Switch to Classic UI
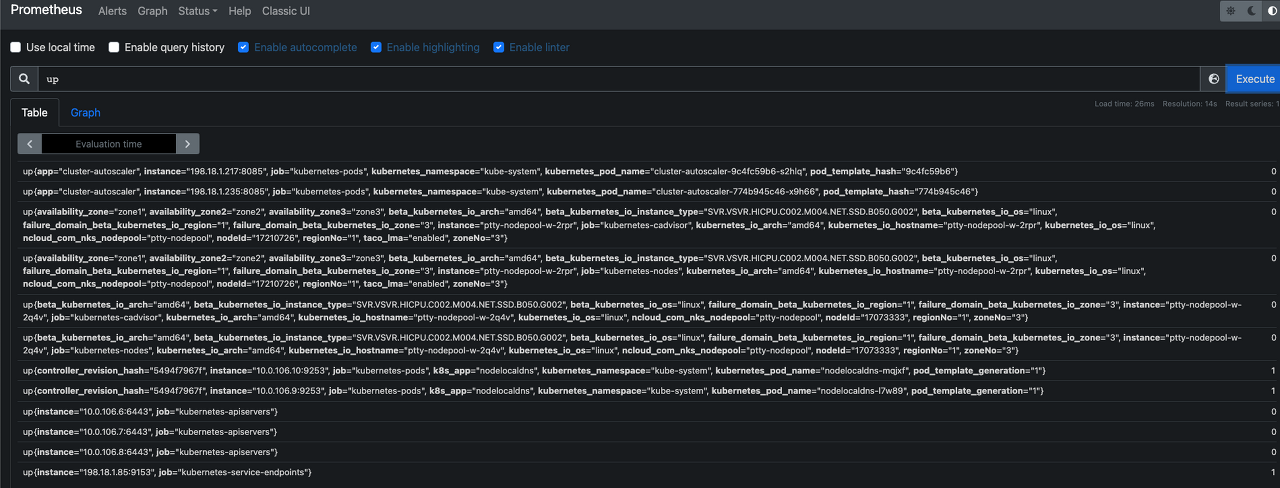Image resolution: width=1280 pixels, height=488 pixels. [x=286, y=11]
